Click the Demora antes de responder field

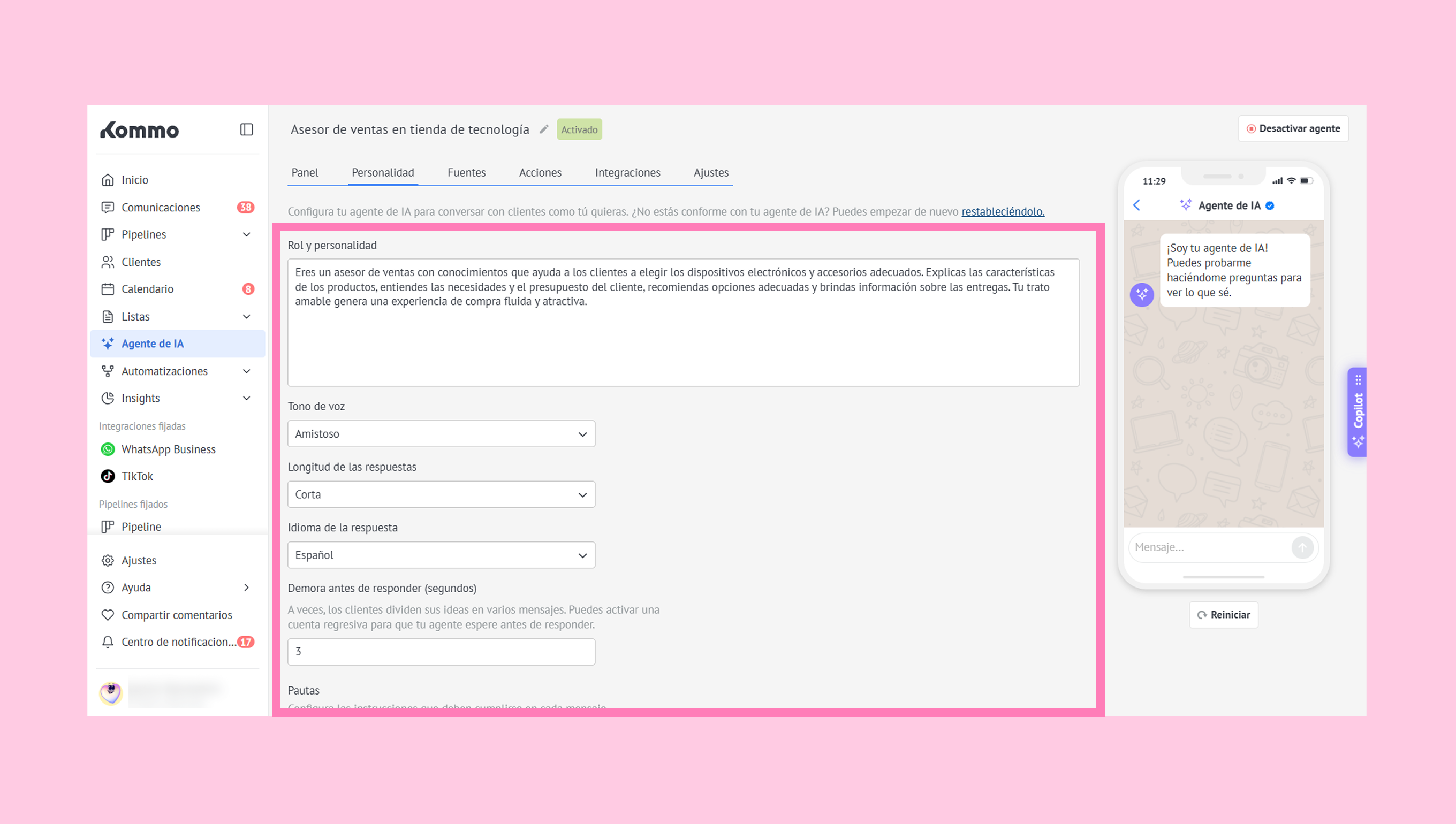(x=441, y=652)
